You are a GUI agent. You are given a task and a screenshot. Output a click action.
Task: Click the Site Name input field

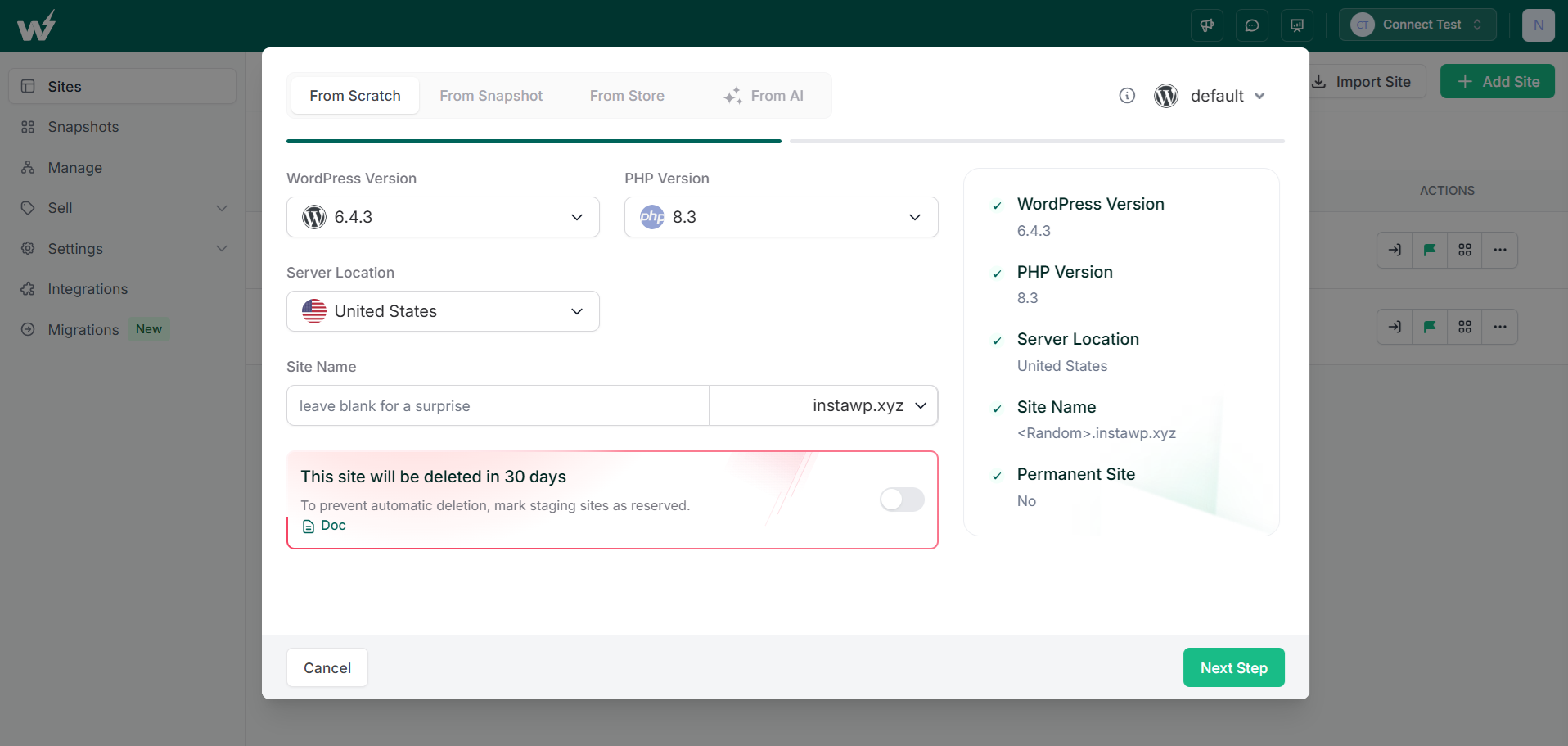(498, 405)
